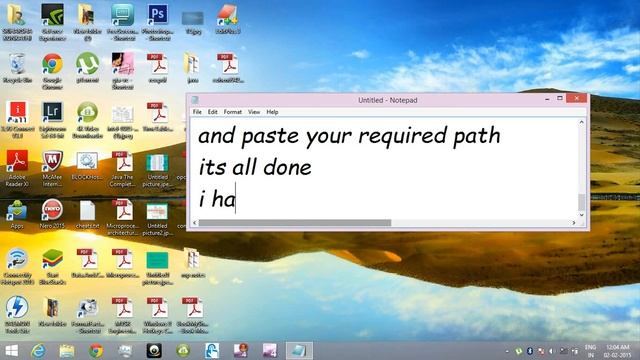Open File Explorer from the taskbar
The width and height of the screenshot is (640, 360).
[67, 351]
